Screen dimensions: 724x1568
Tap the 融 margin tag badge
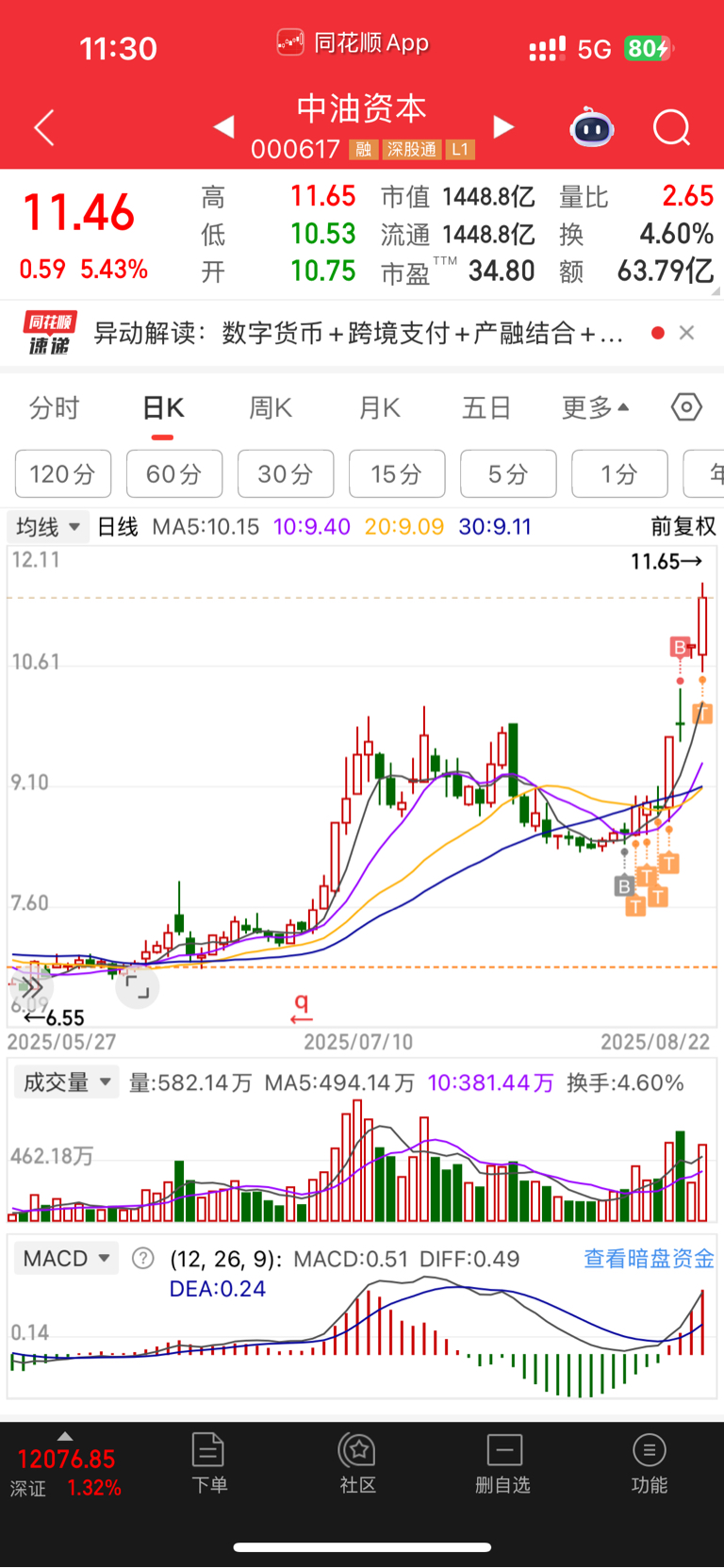363,149
